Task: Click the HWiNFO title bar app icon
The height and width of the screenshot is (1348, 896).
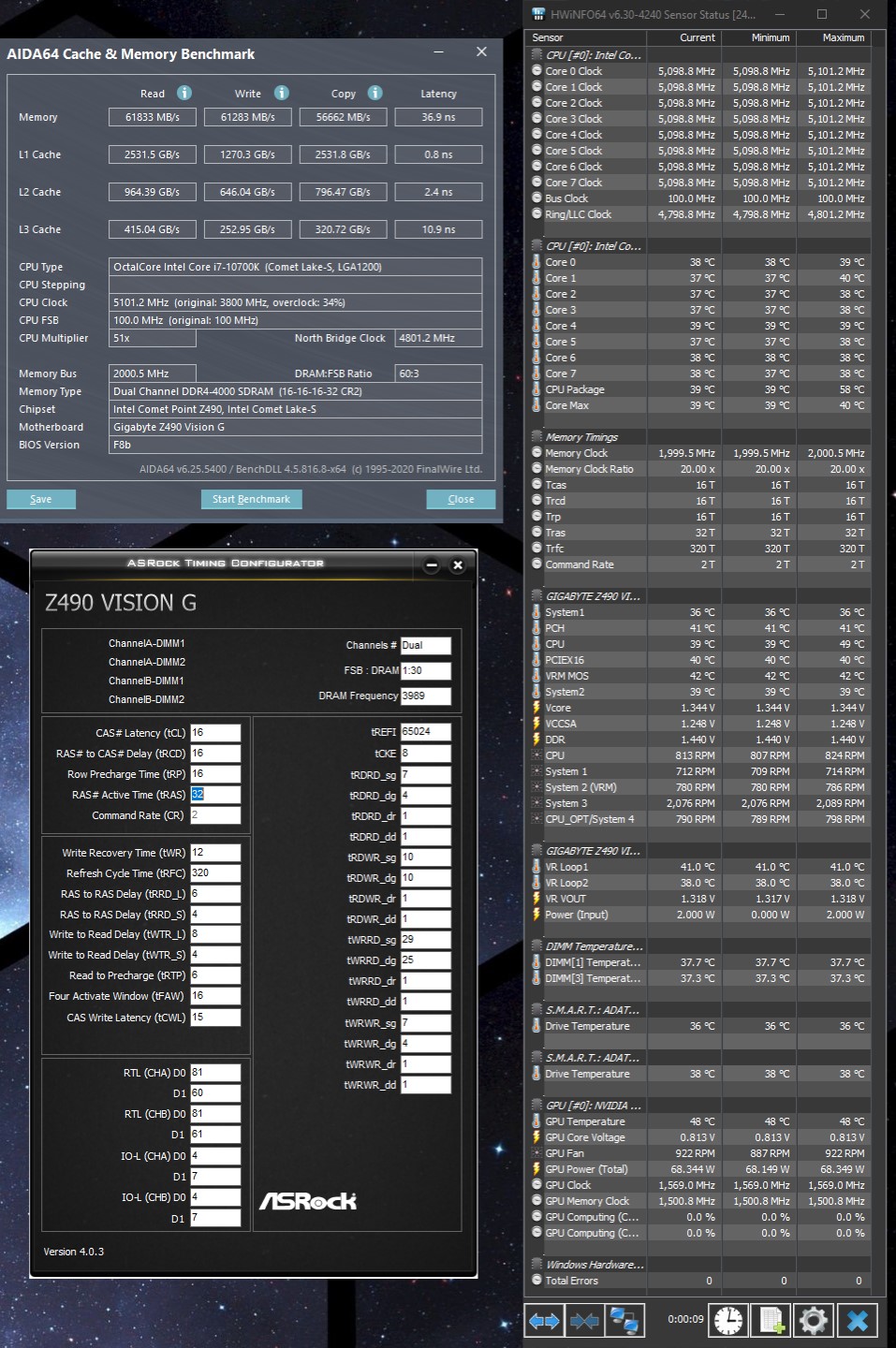Action: tap(537, 14)
